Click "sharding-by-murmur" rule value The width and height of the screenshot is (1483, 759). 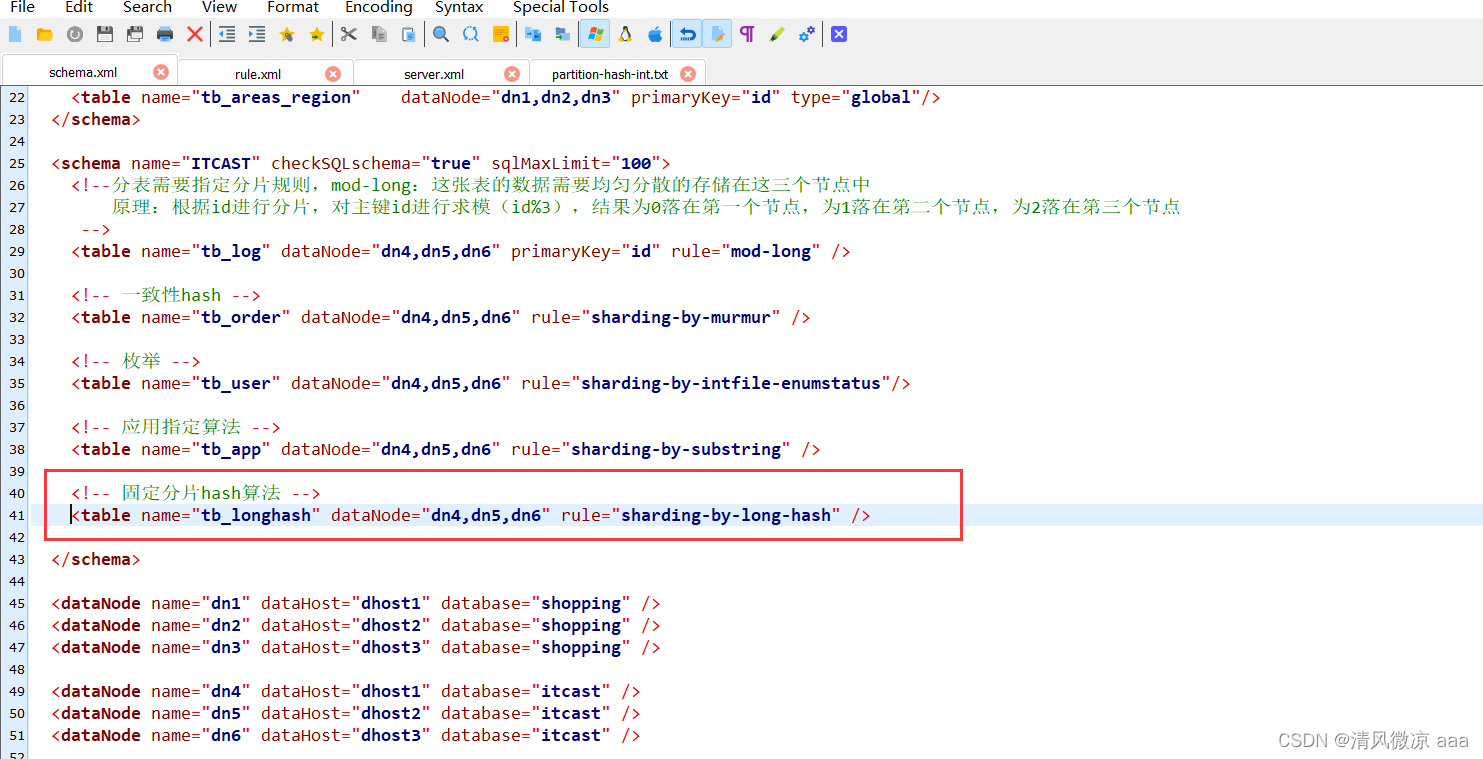[x=681, y=317]
